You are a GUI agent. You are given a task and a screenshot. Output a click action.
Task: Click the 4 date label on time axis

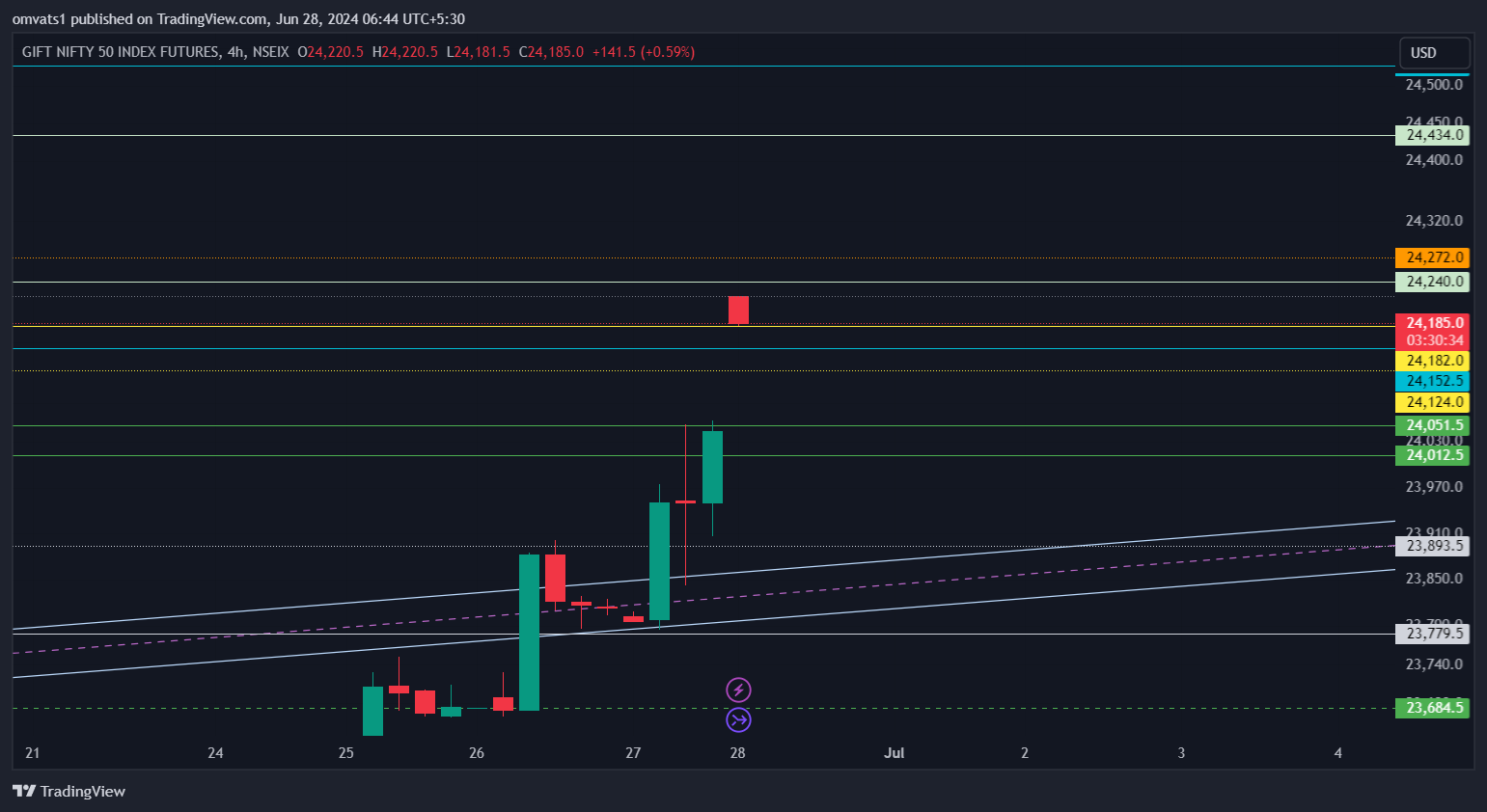click(1338, 753)
